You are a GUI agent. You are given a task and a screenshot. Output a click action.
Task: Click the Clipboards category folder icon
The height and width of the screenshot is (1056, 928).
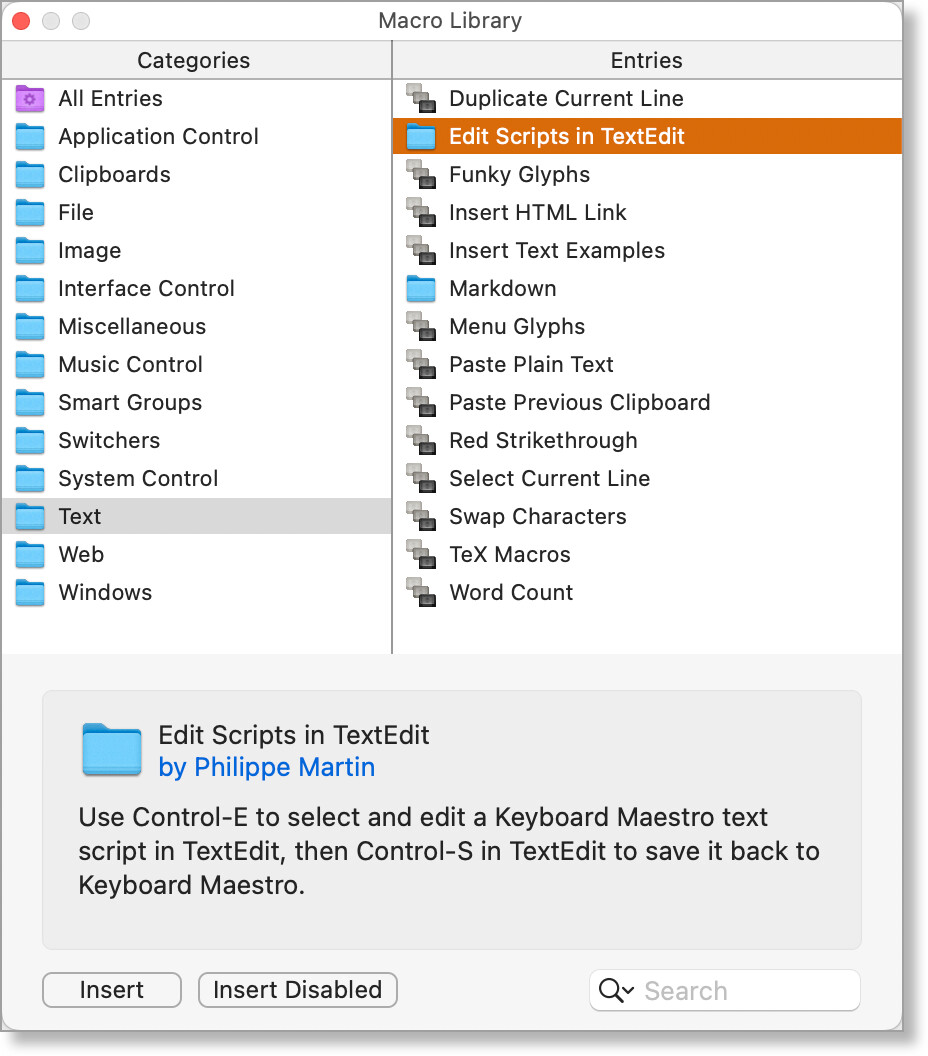point(30,174)
